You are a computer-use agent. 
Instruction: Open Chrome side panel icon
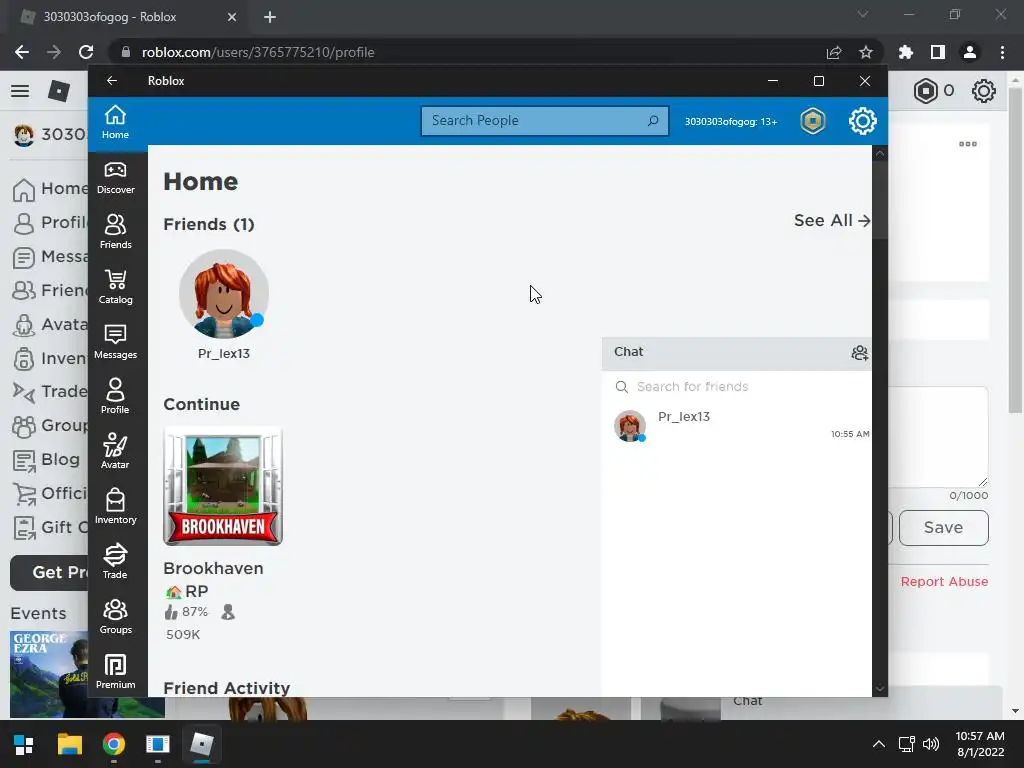938,52
